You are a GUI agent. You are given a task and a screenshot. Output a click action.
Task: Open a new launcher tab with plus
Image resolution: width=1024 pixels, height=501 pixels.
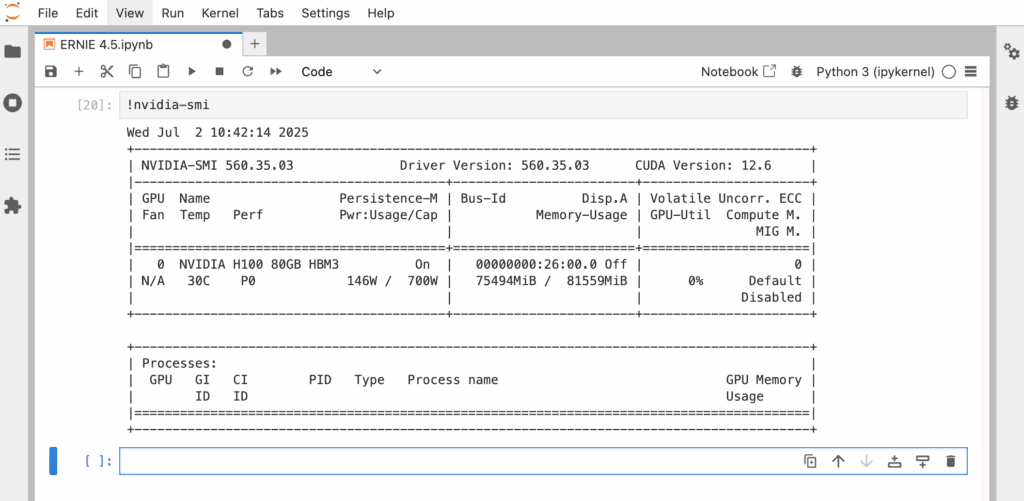click(255, 44)
